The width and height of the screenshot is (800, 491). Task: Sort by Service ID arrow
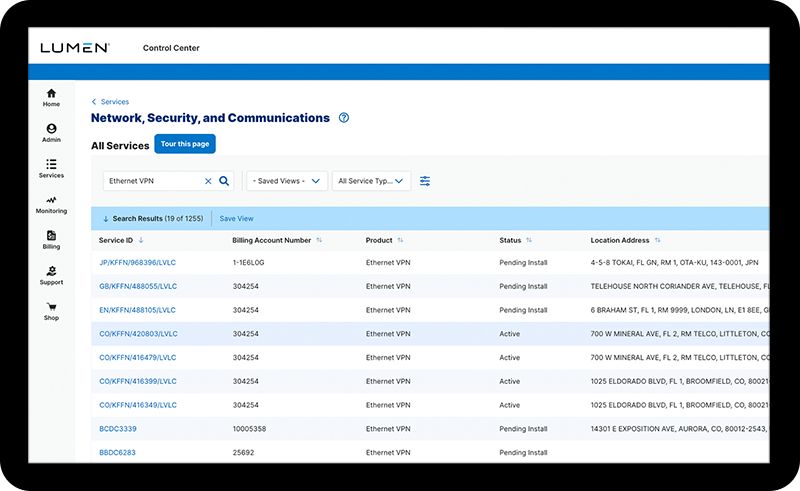[x=141, y=240]
